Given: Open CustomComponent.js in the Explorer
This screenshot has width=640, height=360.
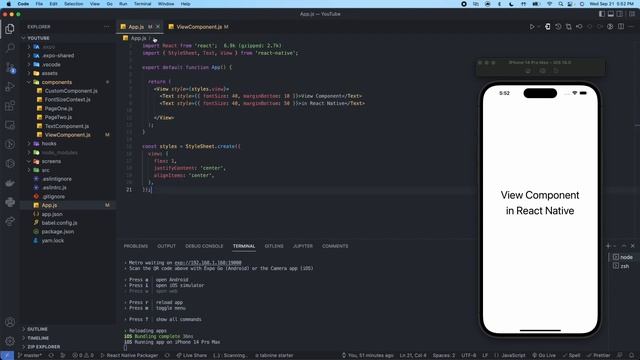Looking at the screenshot, I should 71,91.
